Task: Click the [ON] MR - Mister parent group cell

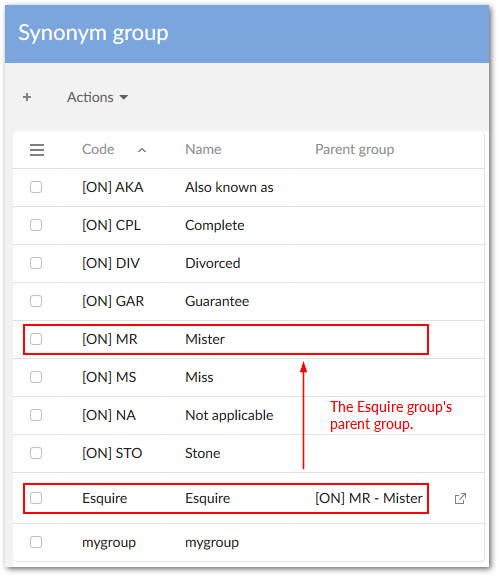Action: point(369,498)
